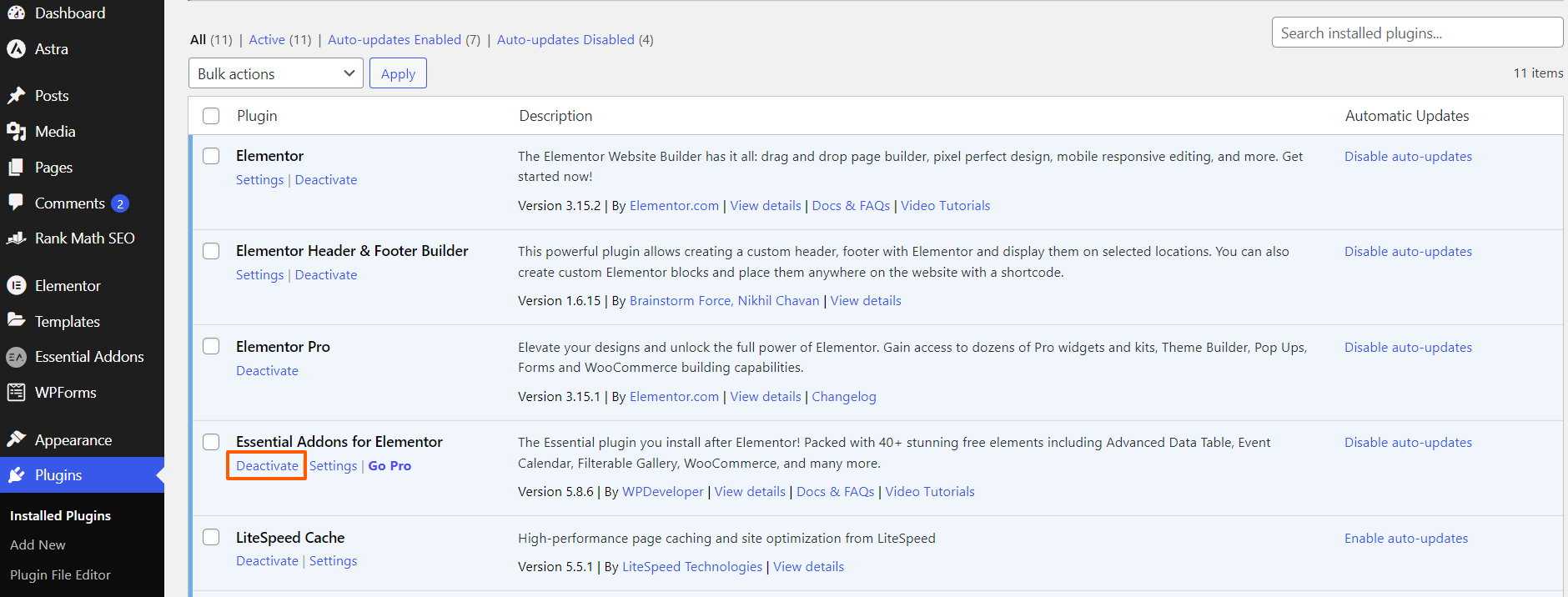Toggle the select-all plugins checkbox

[x=211, y=116]
